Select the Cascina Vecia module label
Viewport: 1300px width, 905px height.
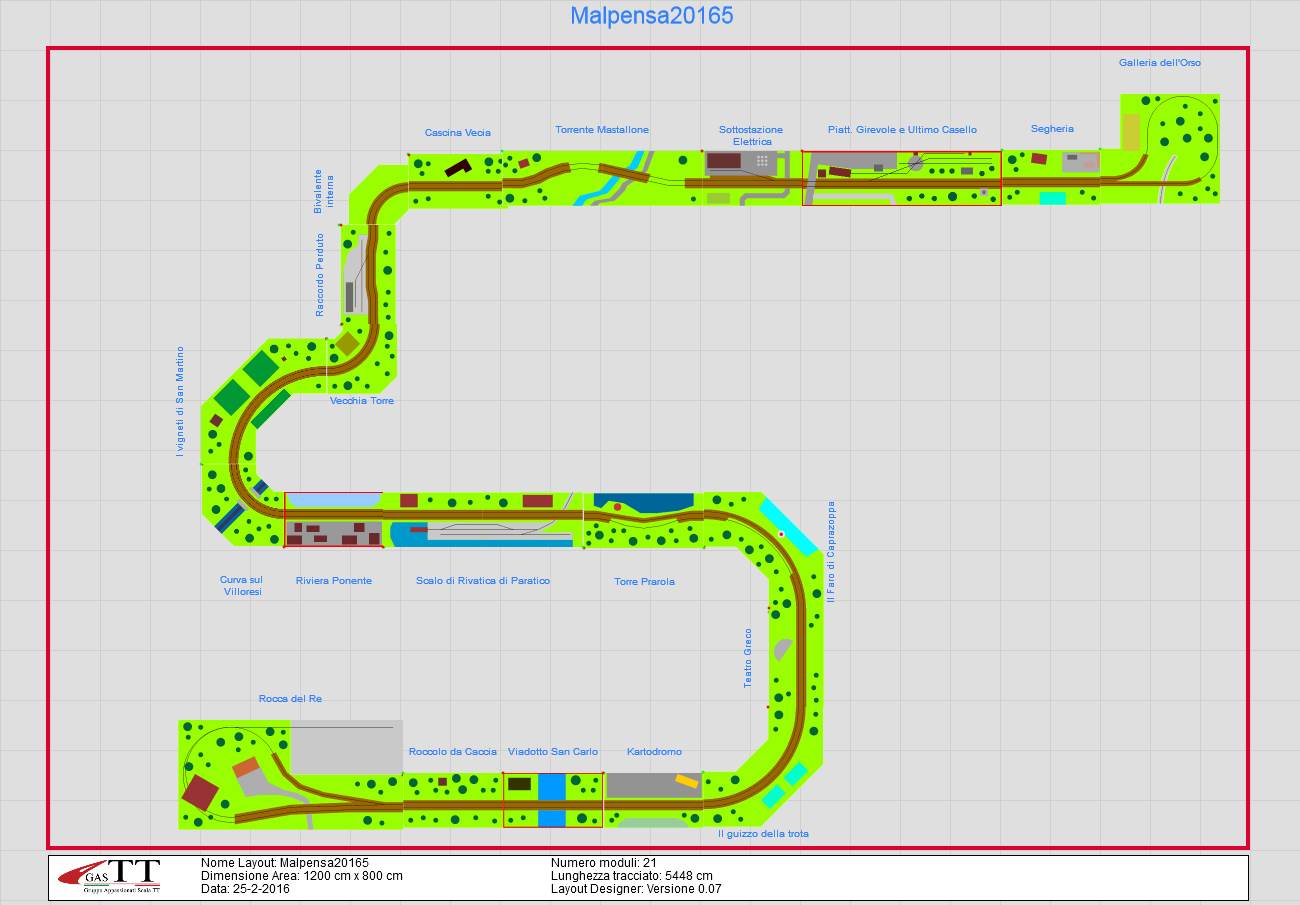[x=458, y=132]
